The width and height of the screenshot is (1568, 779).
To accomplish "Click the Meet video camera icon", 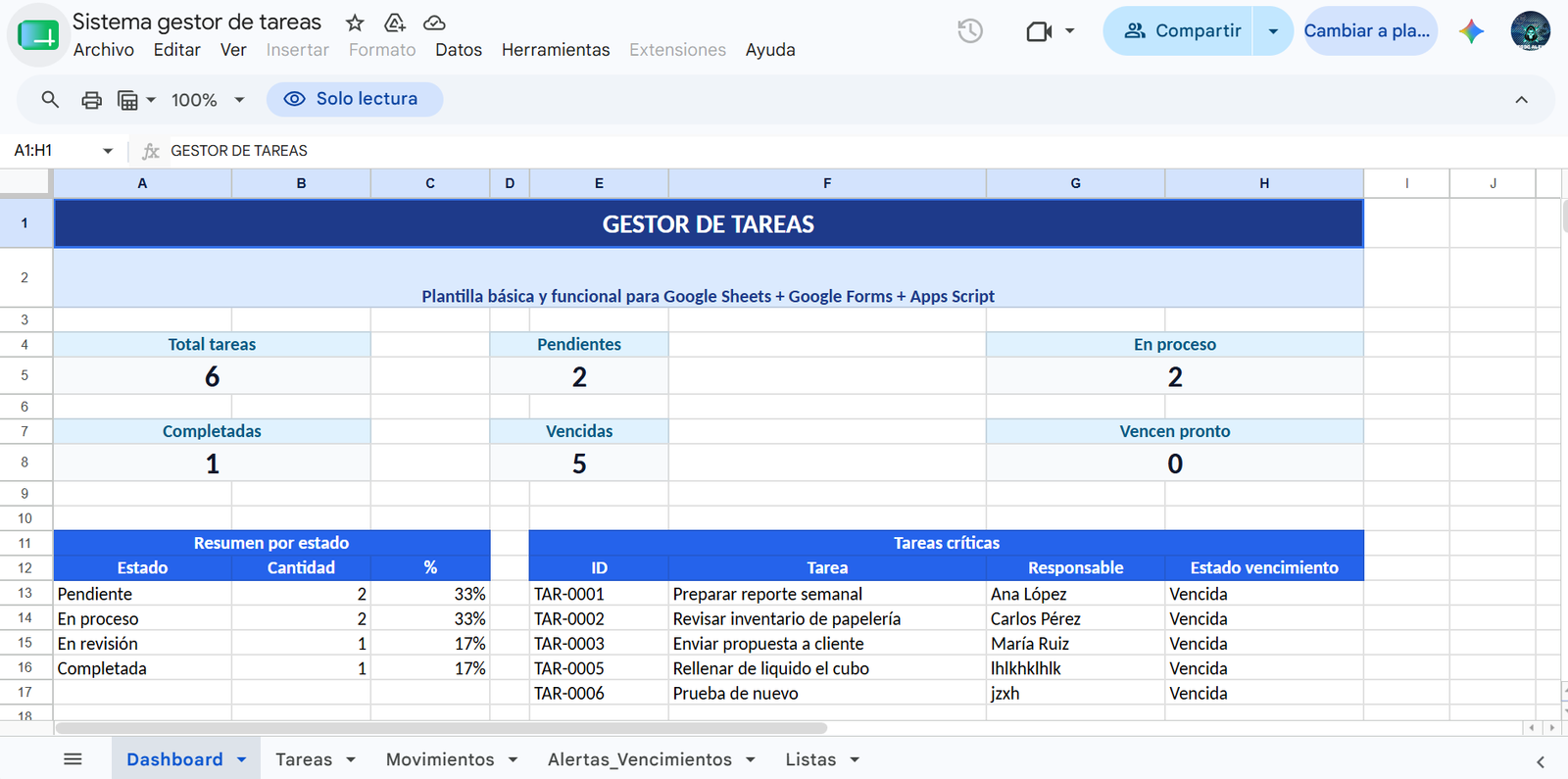I will 1039,31.
